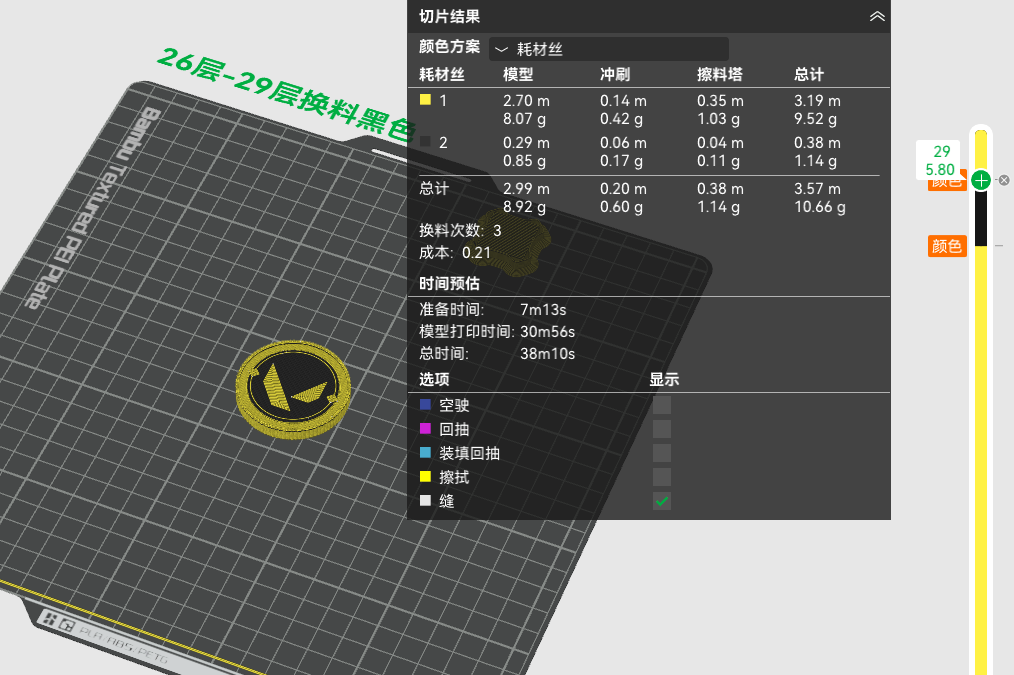Viewport: 1014px width, 675px height.
Task: Click the 总计 column header
Action: (809, 74)
